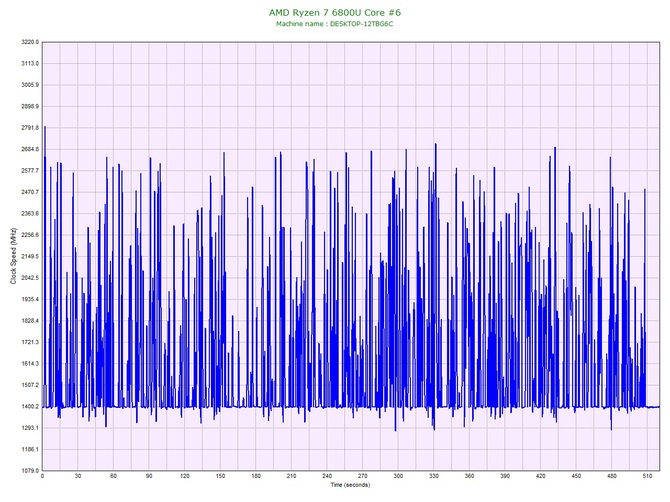
Task: Select the y-axis value 1721.3
Action: [30, 342]
